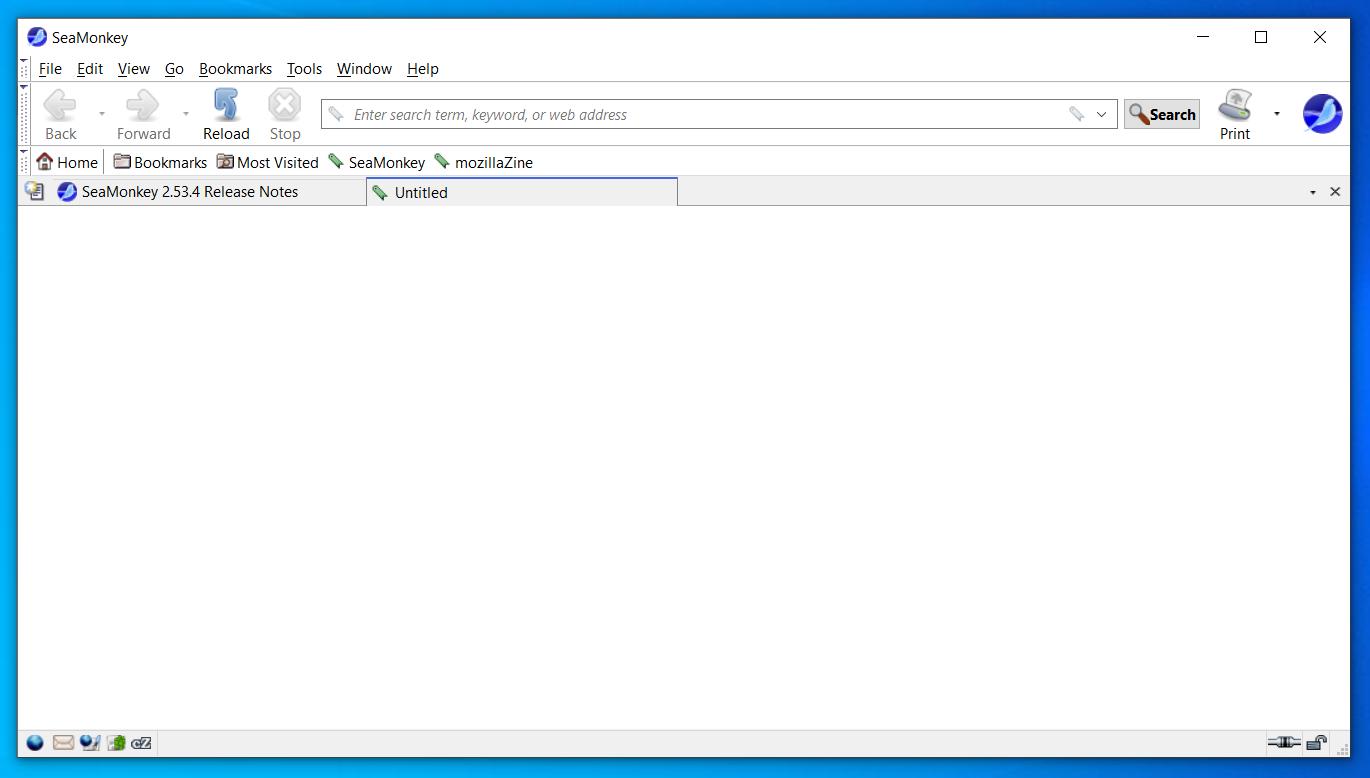Switch to SeaMonkey 2.53.4 Release Notes tab
This screenshot has height=778, width=1370.
[207, 192]
